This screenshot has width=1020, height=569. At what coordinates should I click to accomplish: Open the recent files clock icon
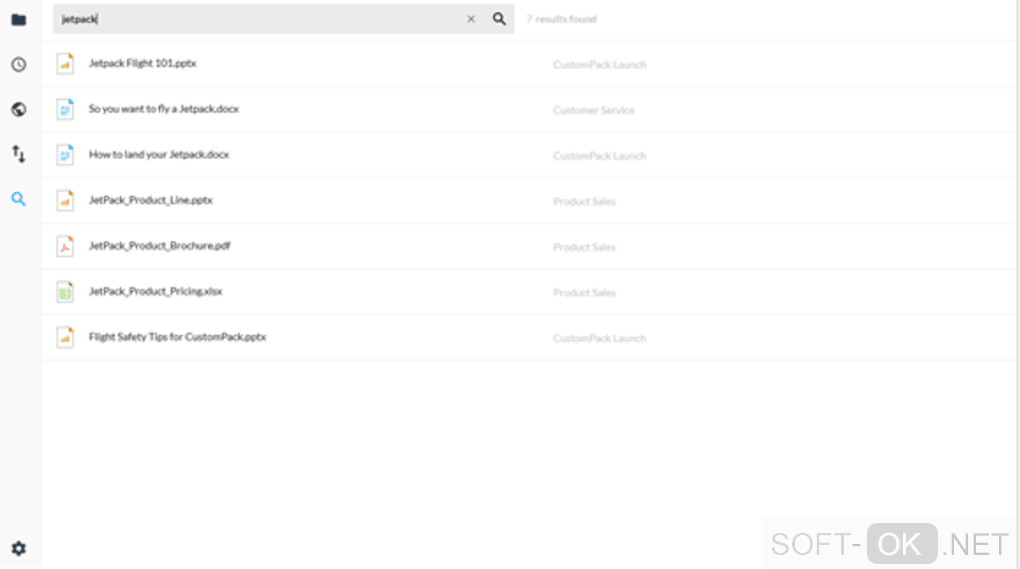(x=18, y=64)
